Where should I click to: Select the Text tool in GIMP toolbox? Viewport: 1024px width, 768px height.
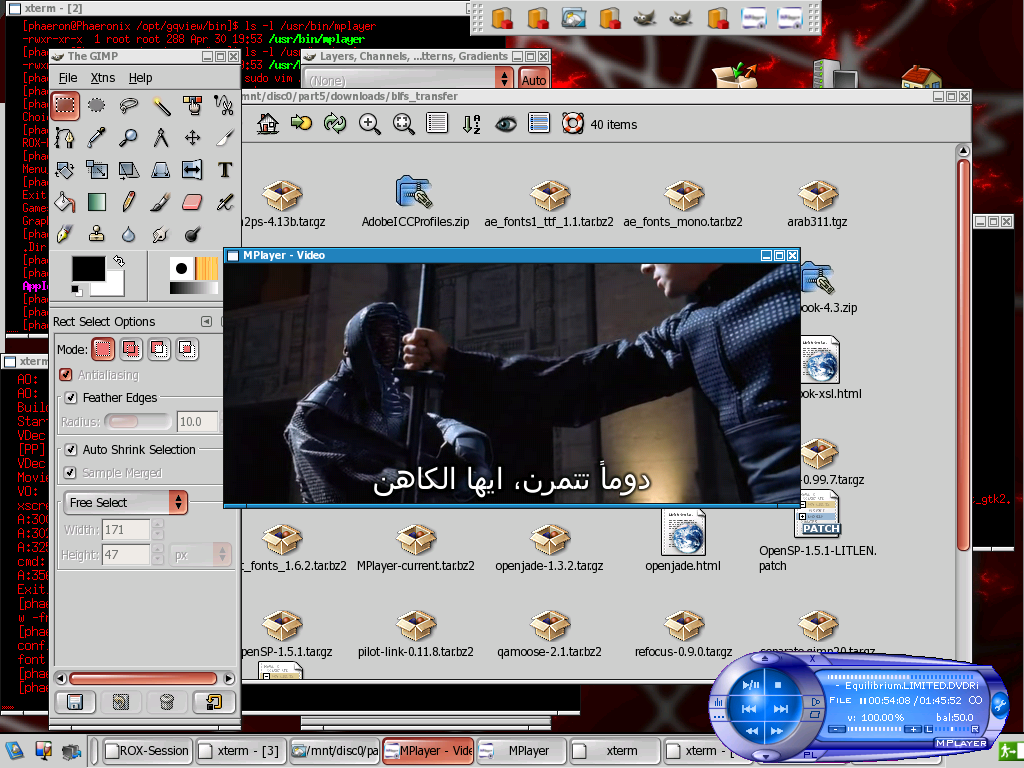pos(223,170)
